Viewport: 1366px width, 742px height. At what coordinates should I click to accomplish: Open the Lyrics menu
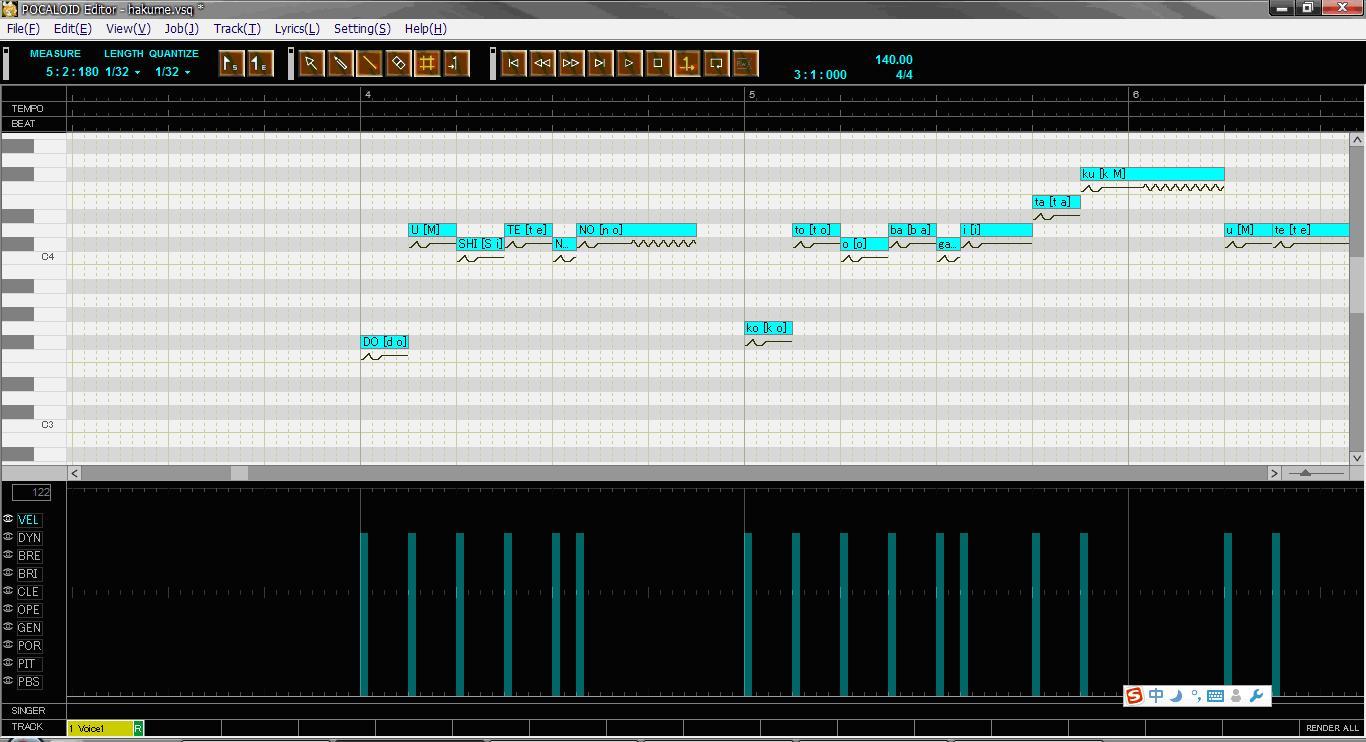point(297,29)
